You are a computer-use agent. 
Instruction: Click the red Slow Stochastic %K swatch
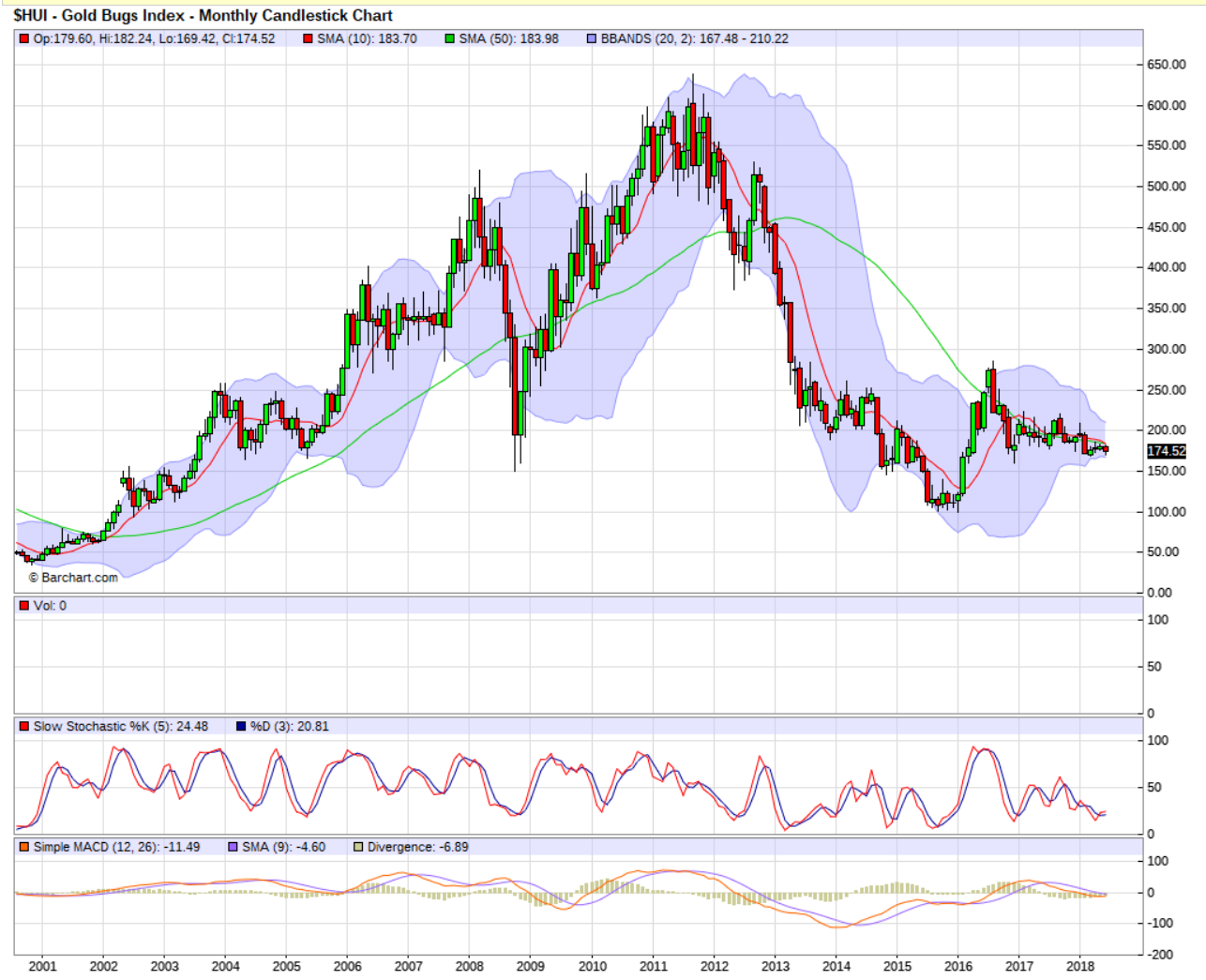click(24, 727)
